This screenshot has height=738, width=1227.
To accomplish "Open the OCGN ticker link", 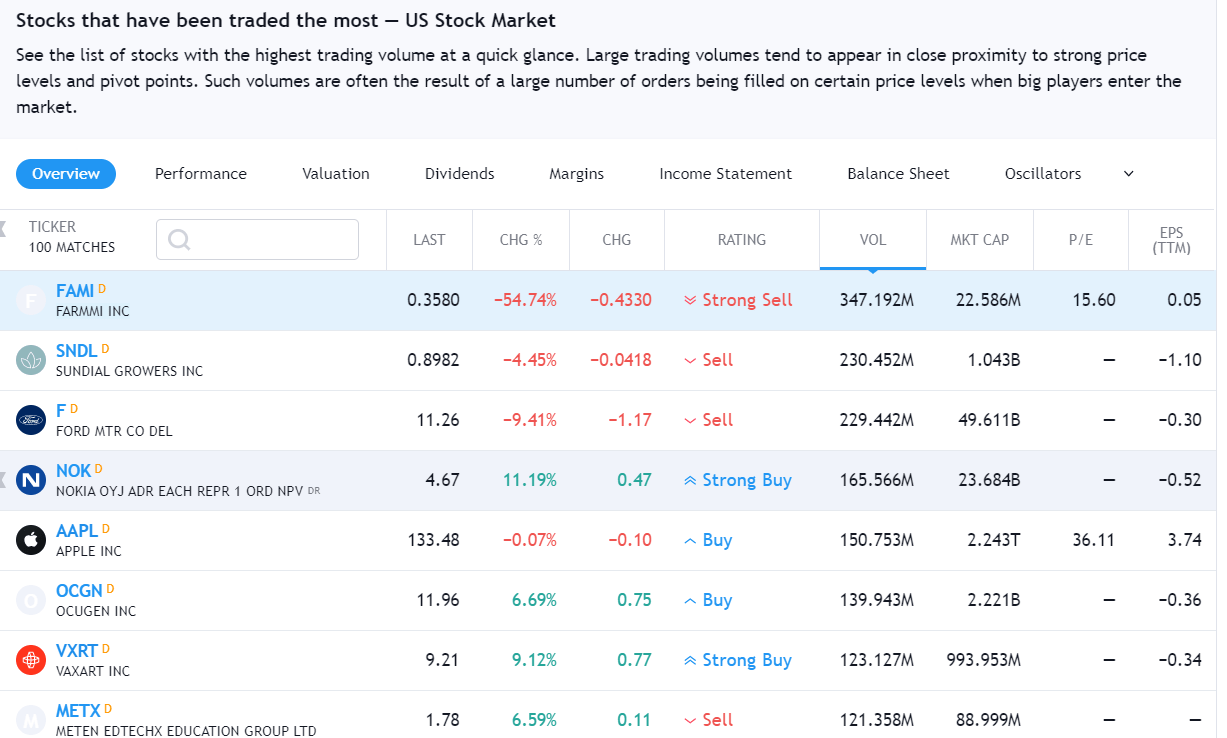I will pyautogui.click(x=79, y=591).
